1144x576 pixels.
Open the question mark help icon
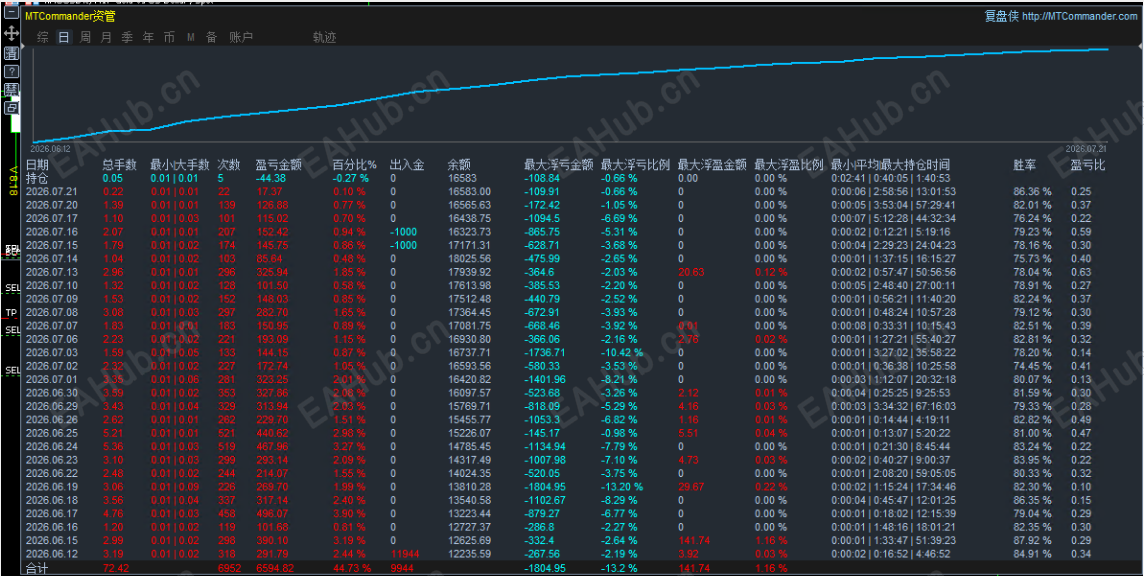coord(11,72)
